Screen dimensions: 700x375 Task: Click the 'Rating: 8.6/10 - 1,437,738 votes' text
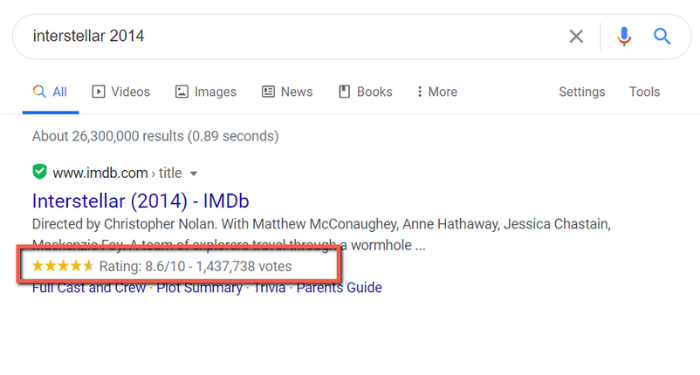pyautogui.click(x=196, y=266)
